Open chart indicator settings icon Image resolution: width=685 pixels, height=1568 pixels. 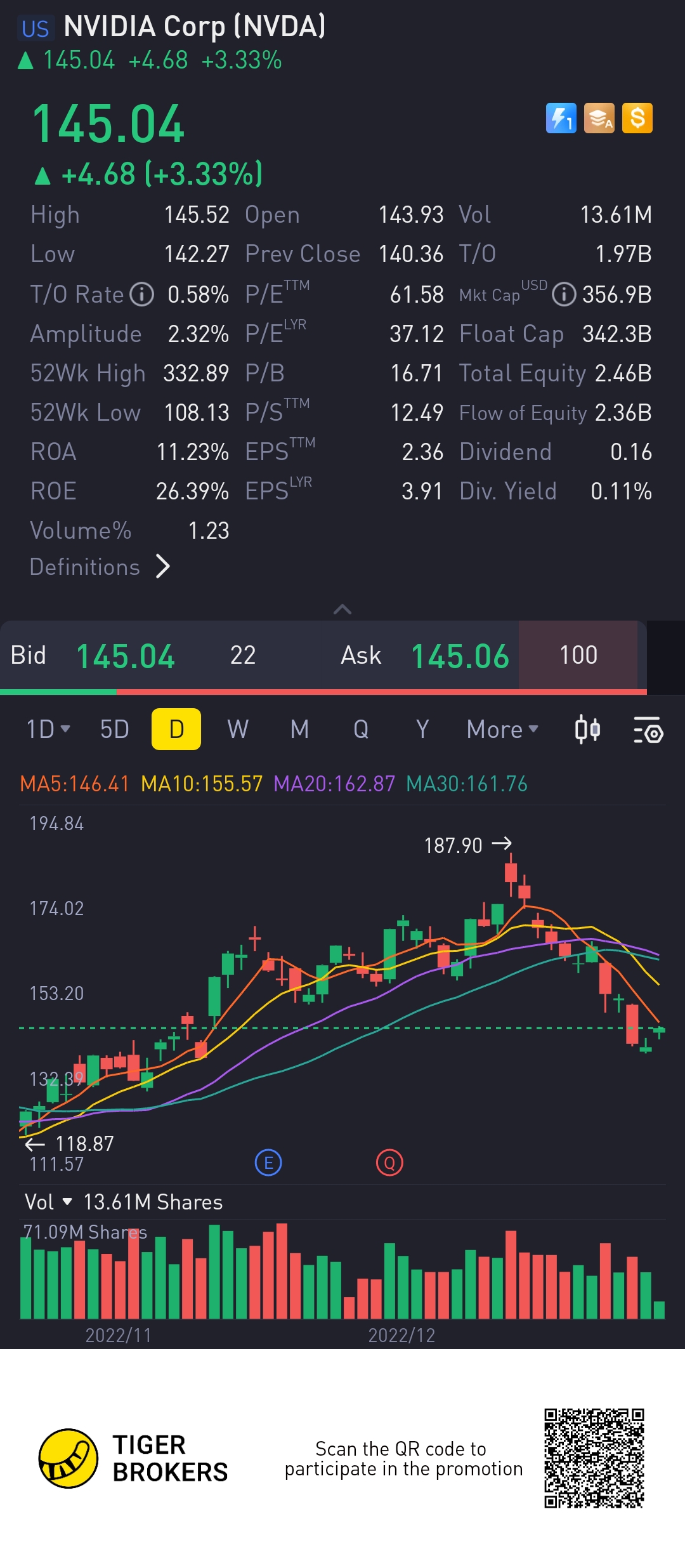coord(648,730)
